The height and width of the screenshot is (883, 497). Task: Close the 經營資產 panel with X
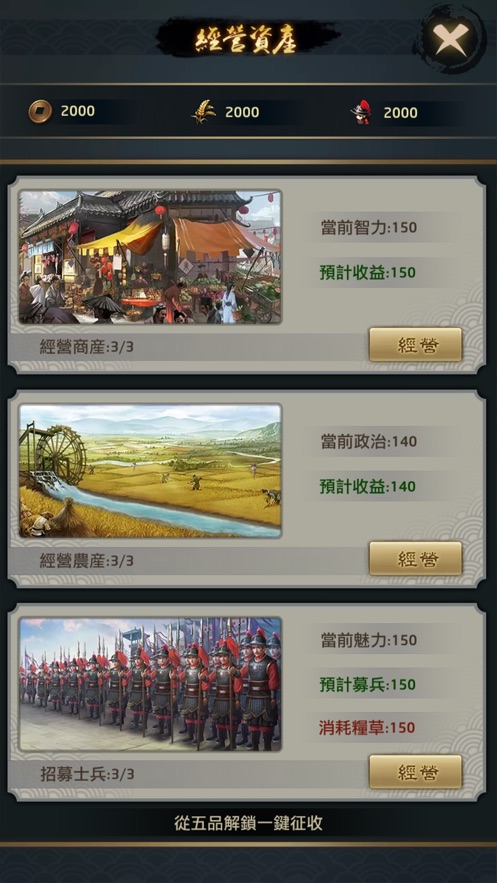click(x=450, y=38)
